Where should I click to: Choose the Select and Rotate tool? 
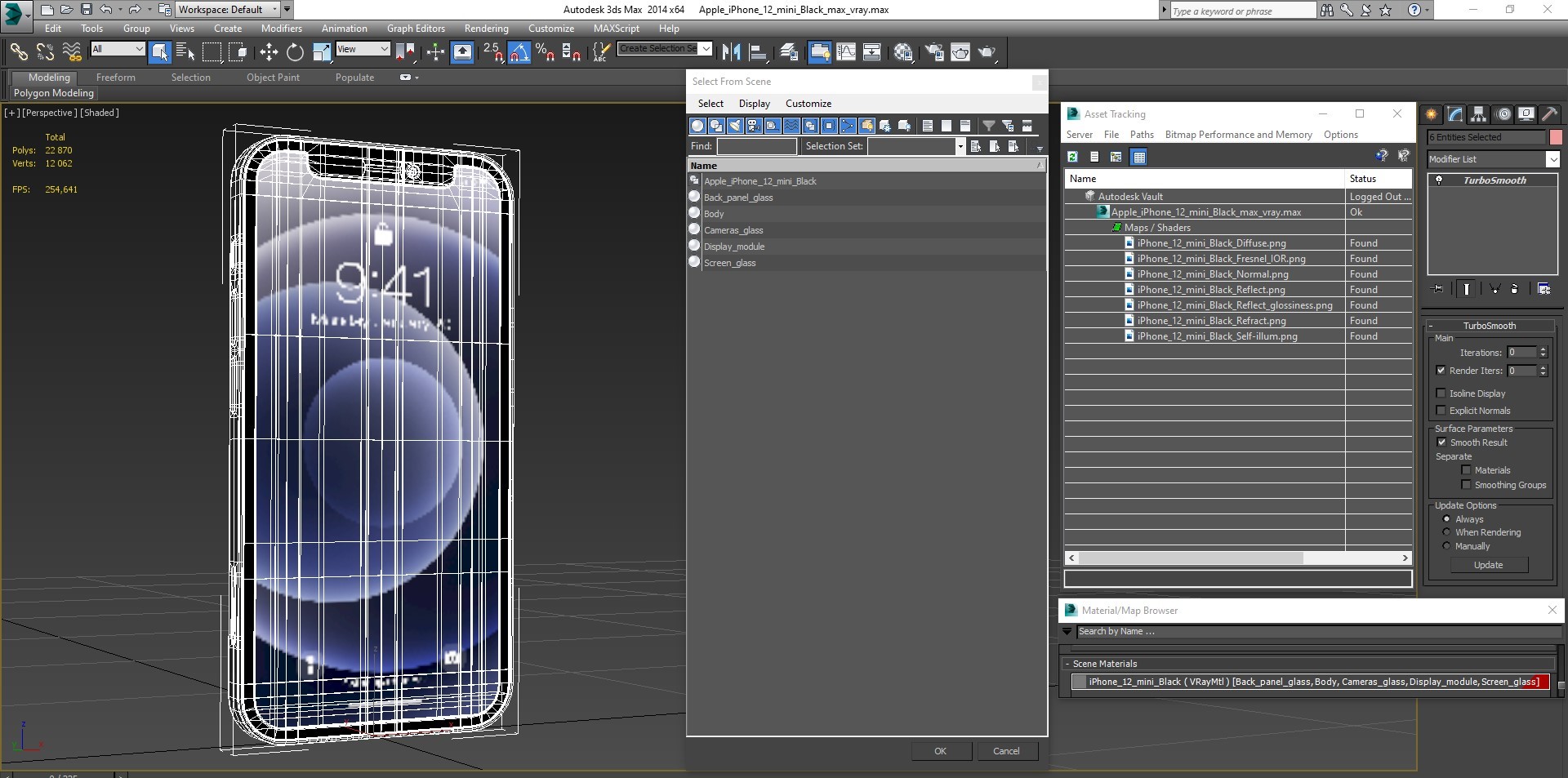[295, 52]
